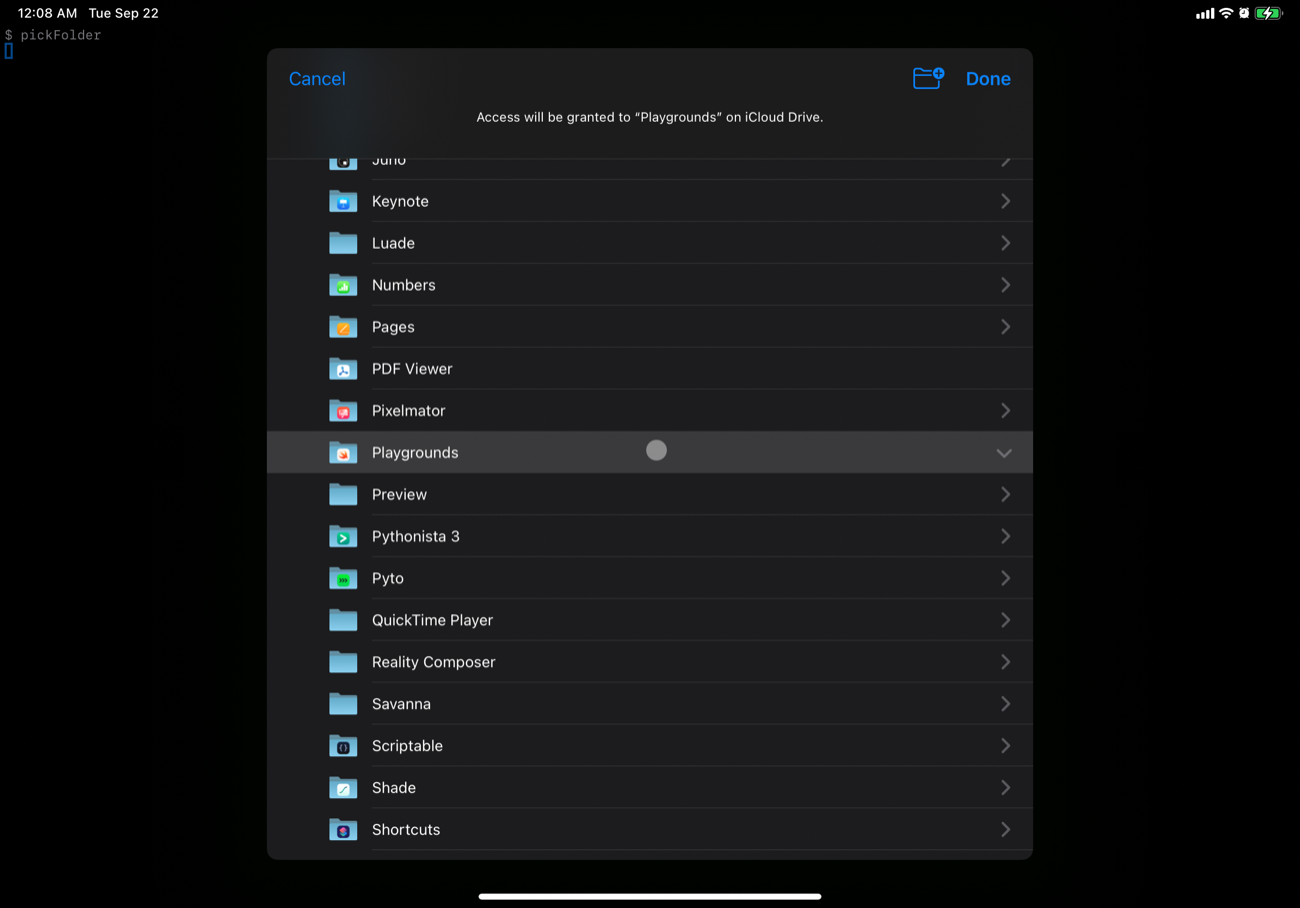Select the Numbers folder icon
Screen dimensions: 1300x908
click(343, 285)
